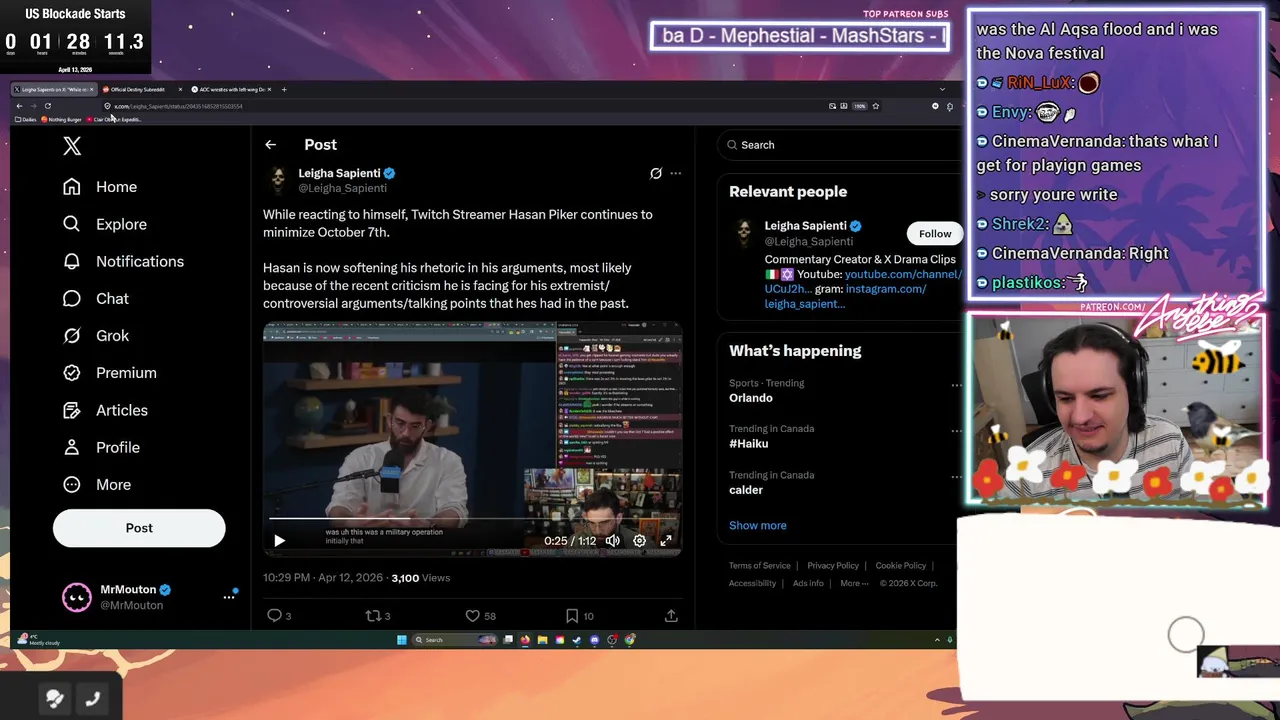Open options dots for calder trend

[x=956, y=477]
